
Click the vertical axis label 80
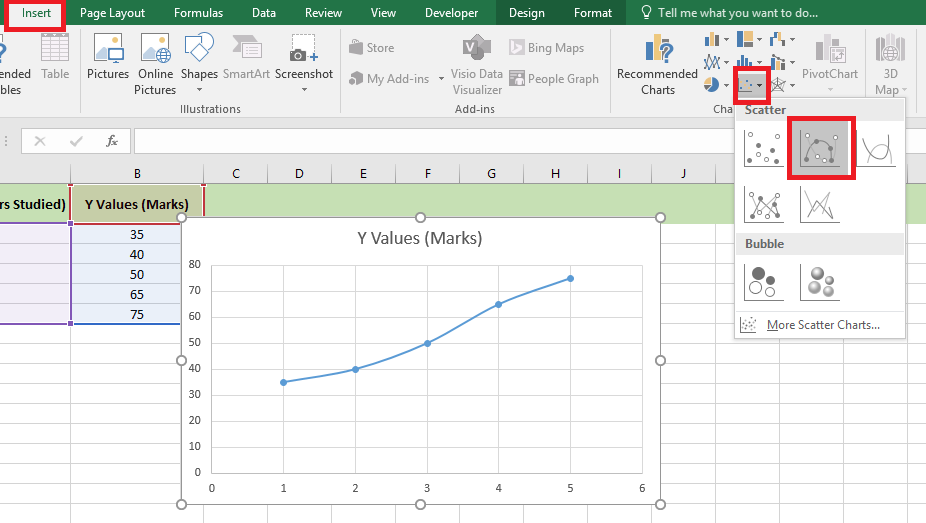pyautogui.click(x=195, y=264)
